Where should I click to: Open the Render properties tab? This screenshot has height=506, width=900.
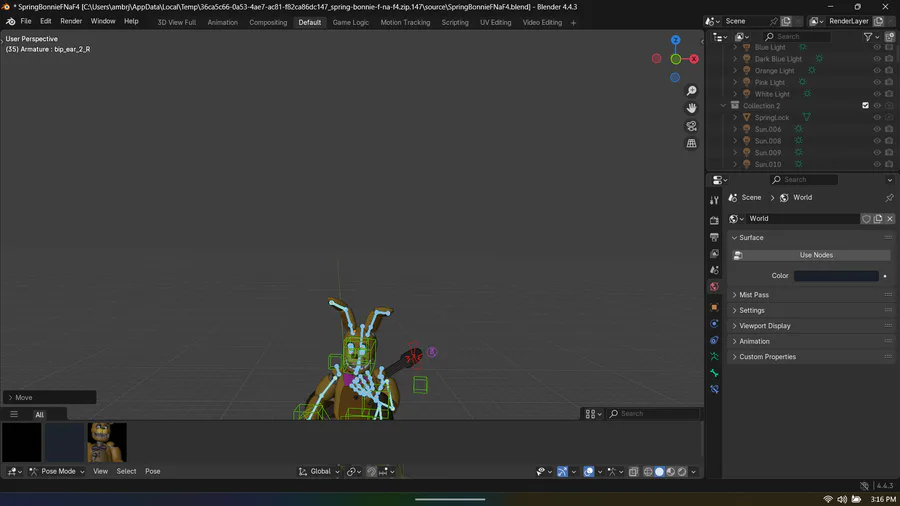[714, 220]
